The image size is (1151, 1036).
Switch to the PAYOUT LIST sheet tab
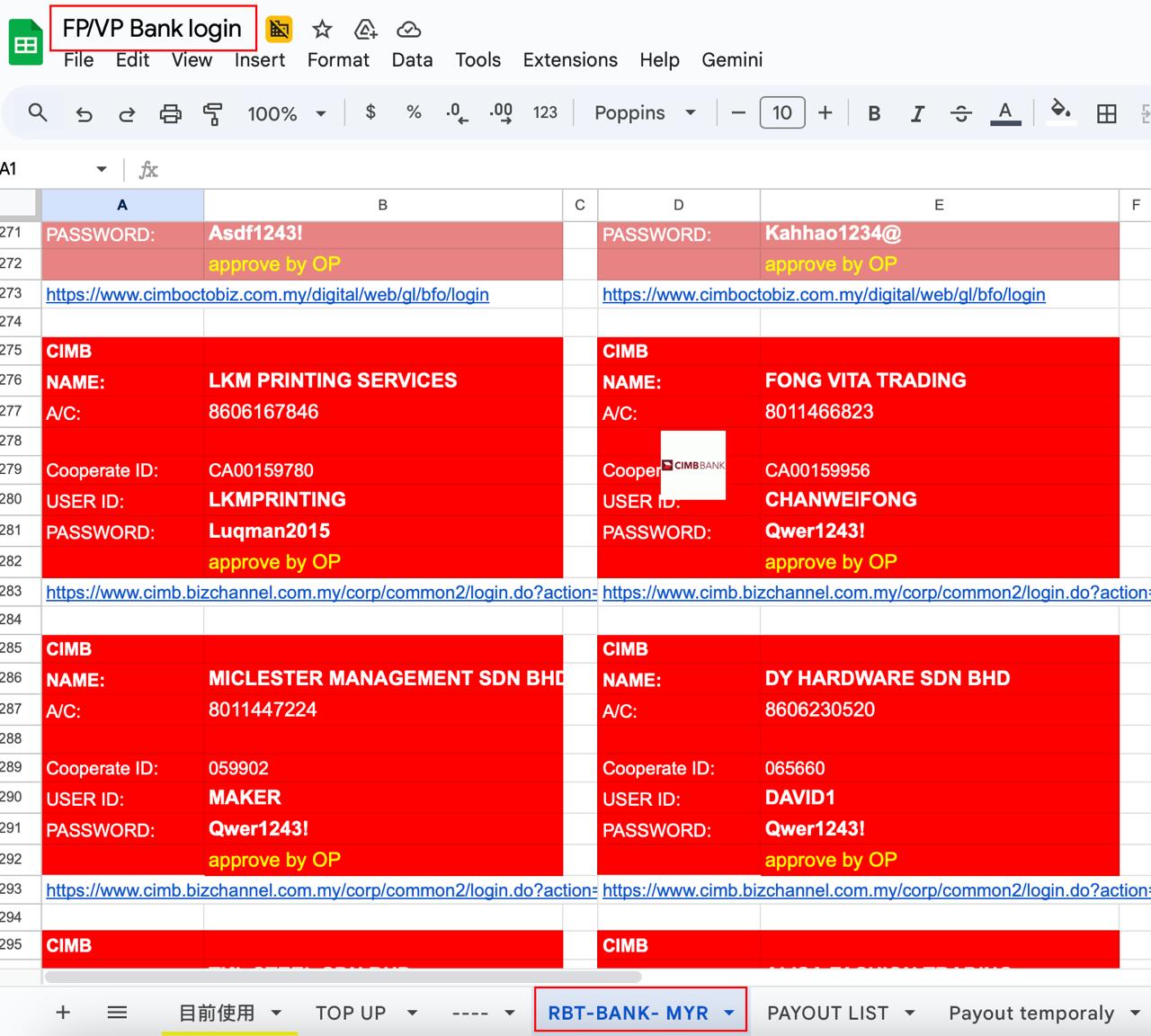tap(827, 1013)
